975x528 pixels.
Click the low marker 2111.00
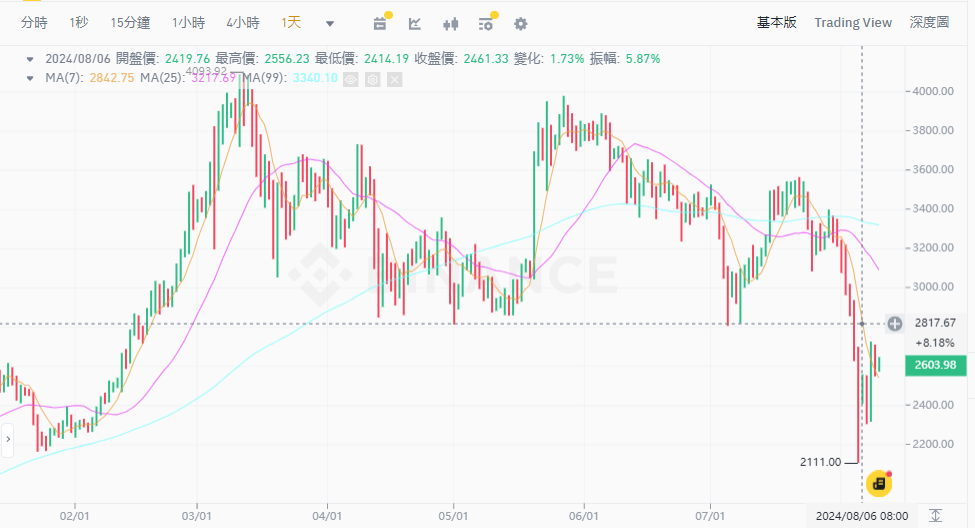coord(820,462)
